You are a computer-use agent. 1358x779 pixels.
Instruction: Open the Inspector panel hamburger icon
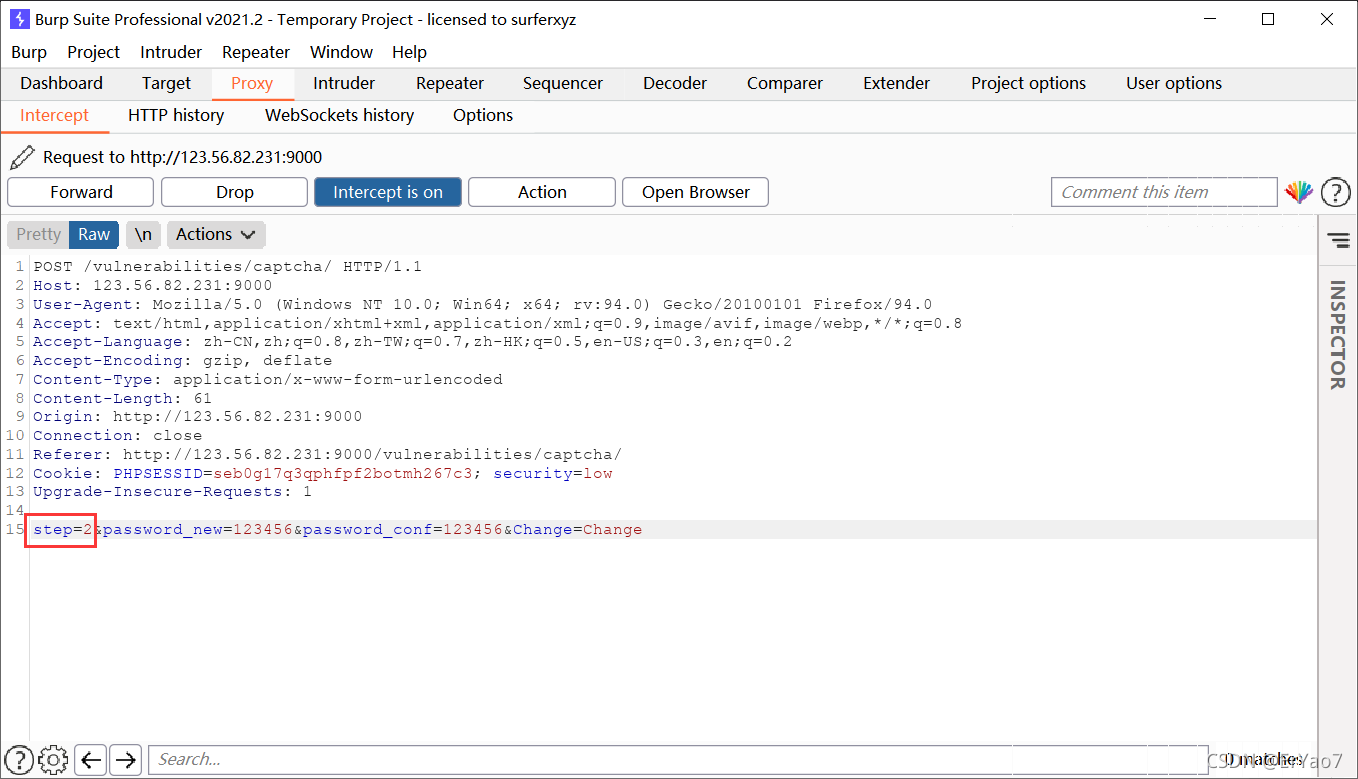[x=1338, y=240]
